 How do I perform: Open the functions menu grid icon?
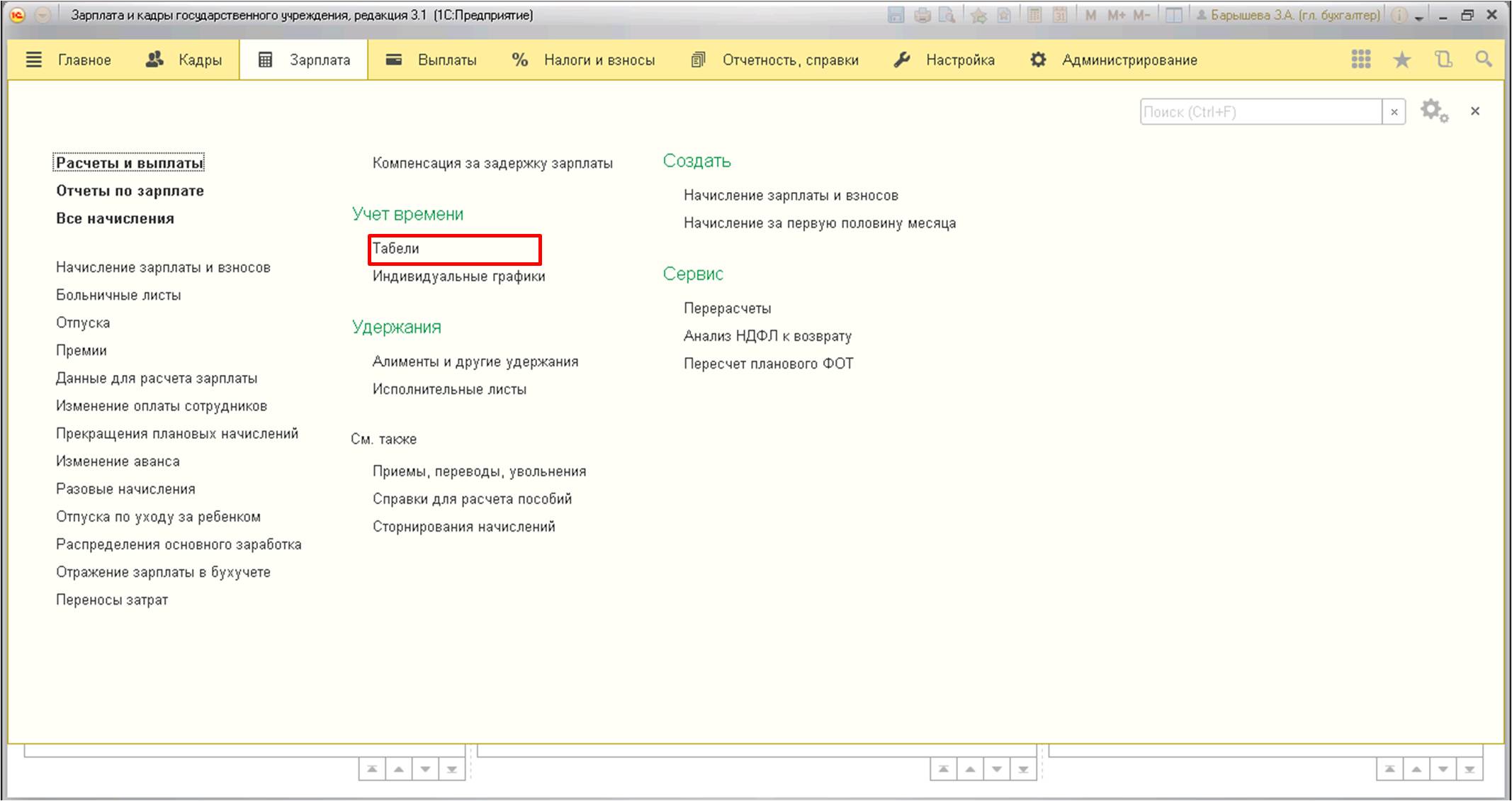(x=1360, y=60)
